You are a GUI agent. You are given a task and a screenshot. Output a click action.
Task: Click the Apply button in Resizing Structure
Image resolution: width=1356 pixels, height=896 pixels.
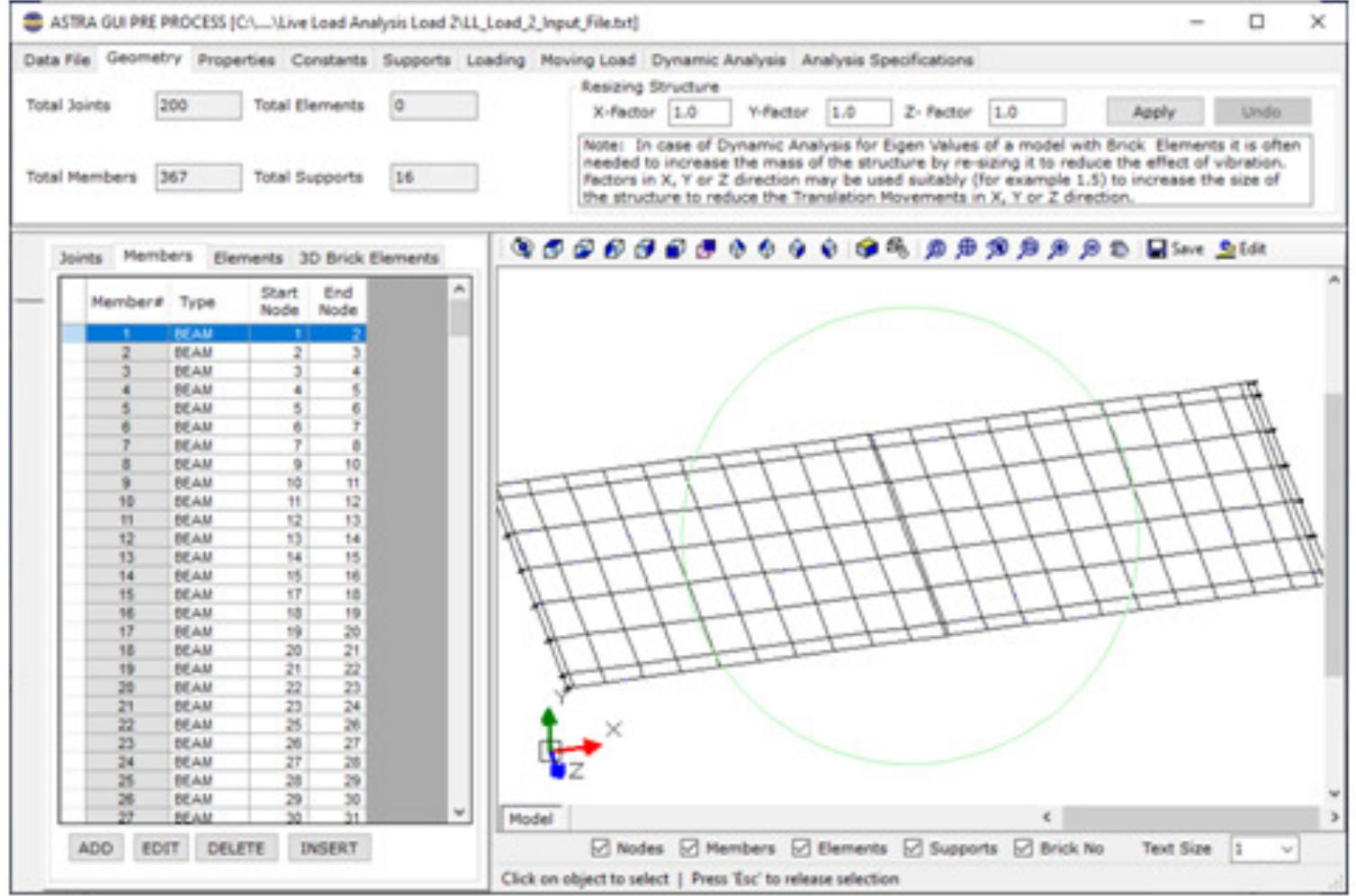(x=1155, y=112)
